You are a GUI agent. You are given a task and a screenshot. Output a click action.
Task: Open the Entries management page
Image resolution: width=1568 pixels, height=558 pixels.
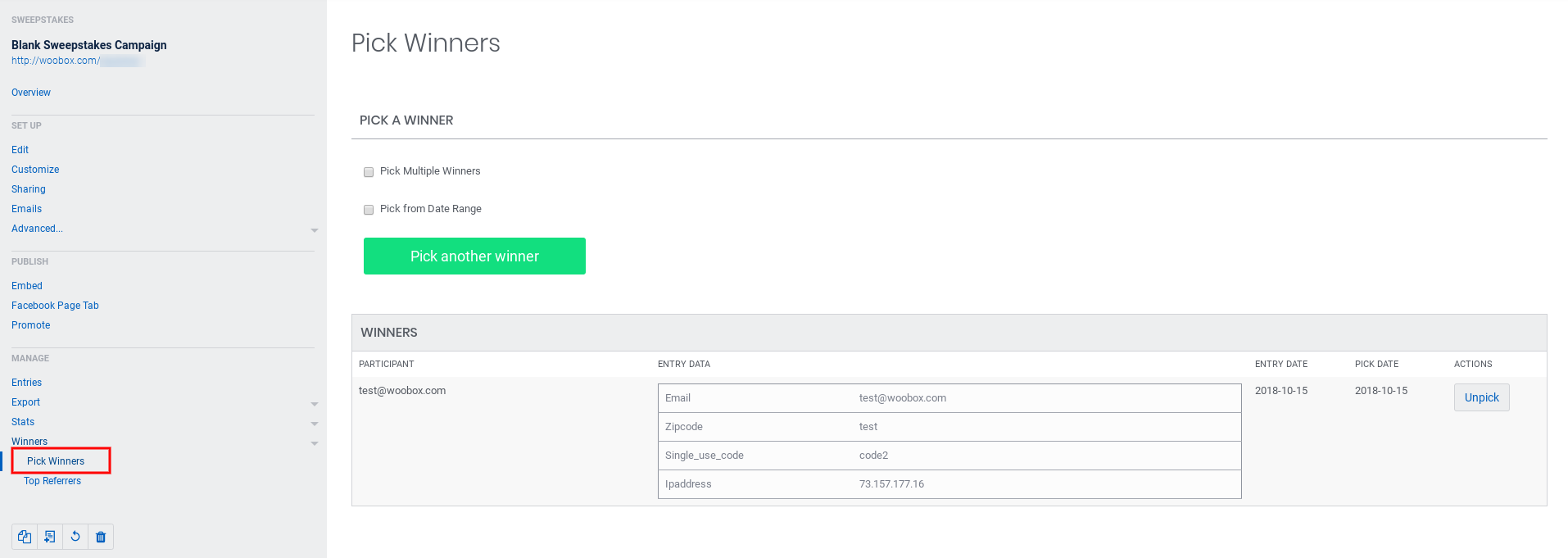26,383
